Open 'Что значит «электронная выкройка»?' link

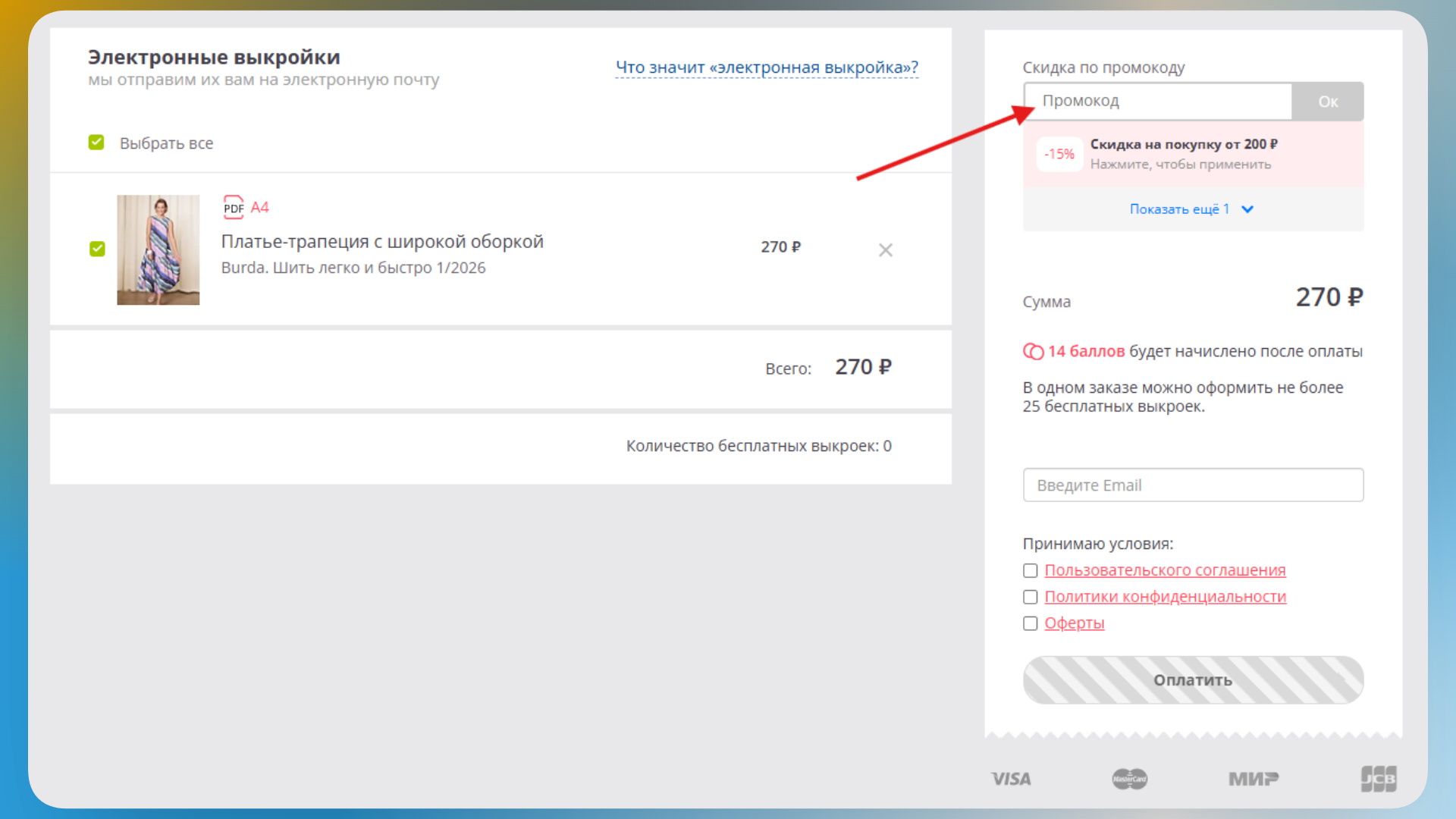pos(766,67)
